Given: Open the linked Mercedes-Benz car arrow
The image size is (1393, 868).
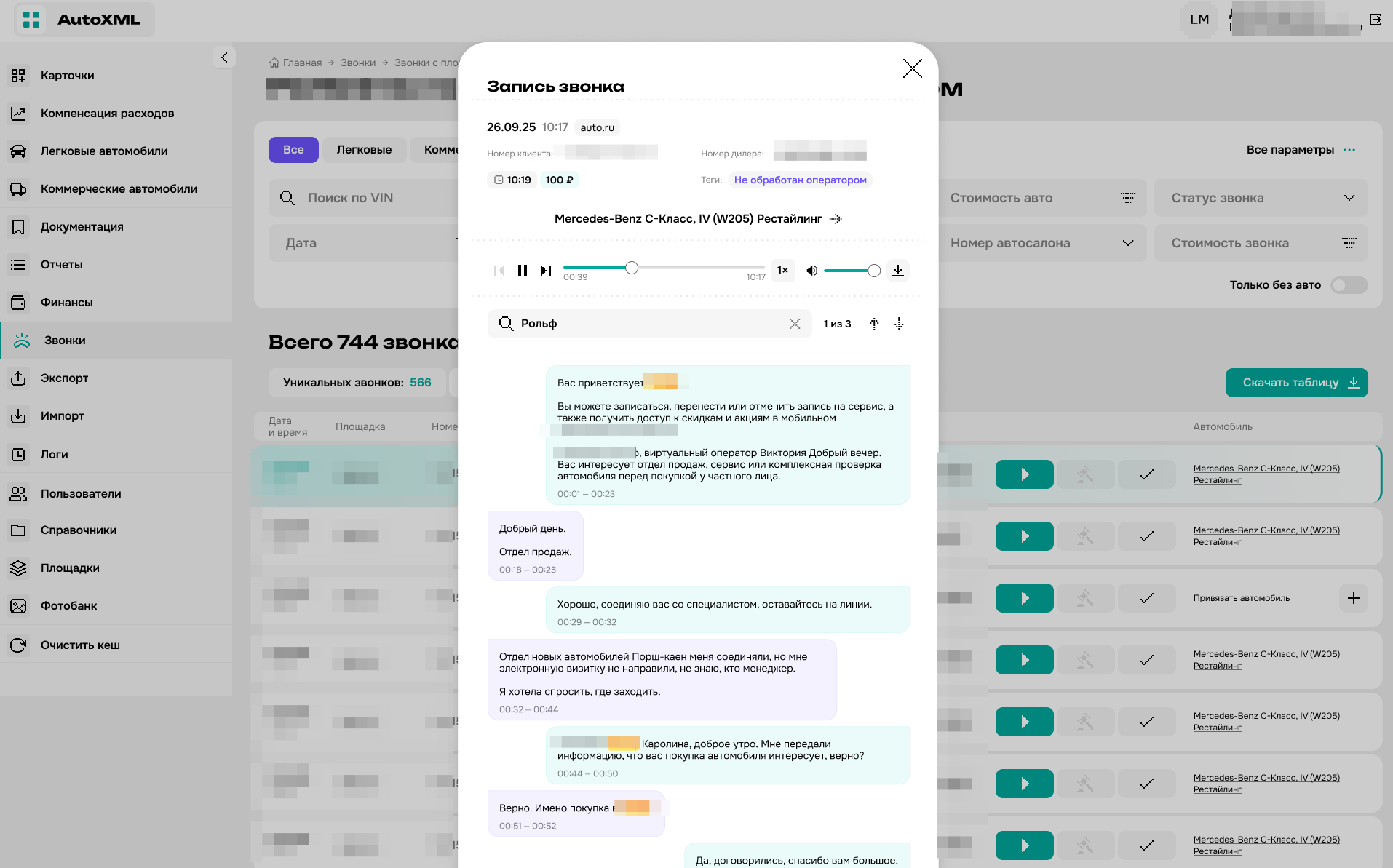Looking at the screenshot, I should click(x=836, y=219).
